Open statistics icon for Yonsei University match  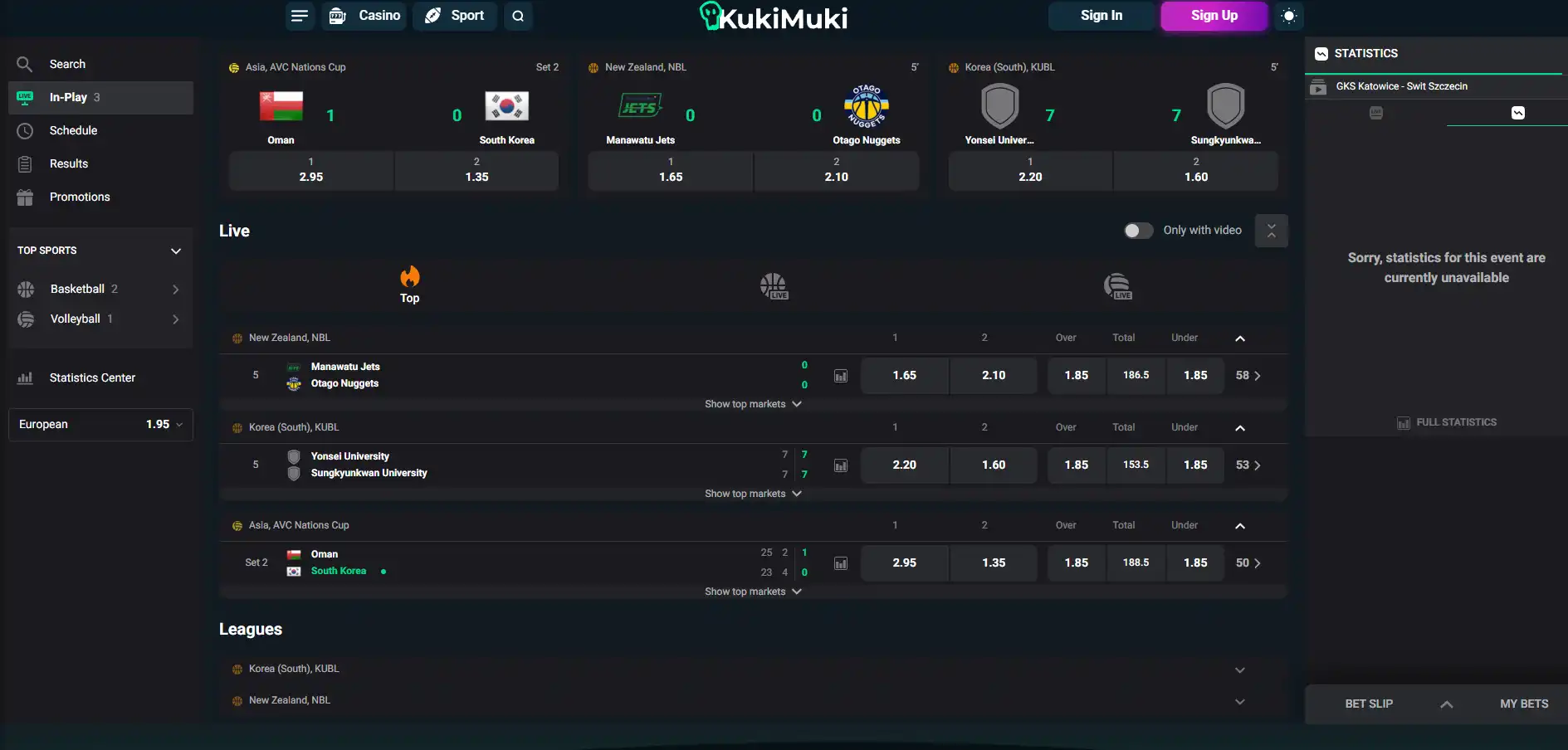pos(841,465)
